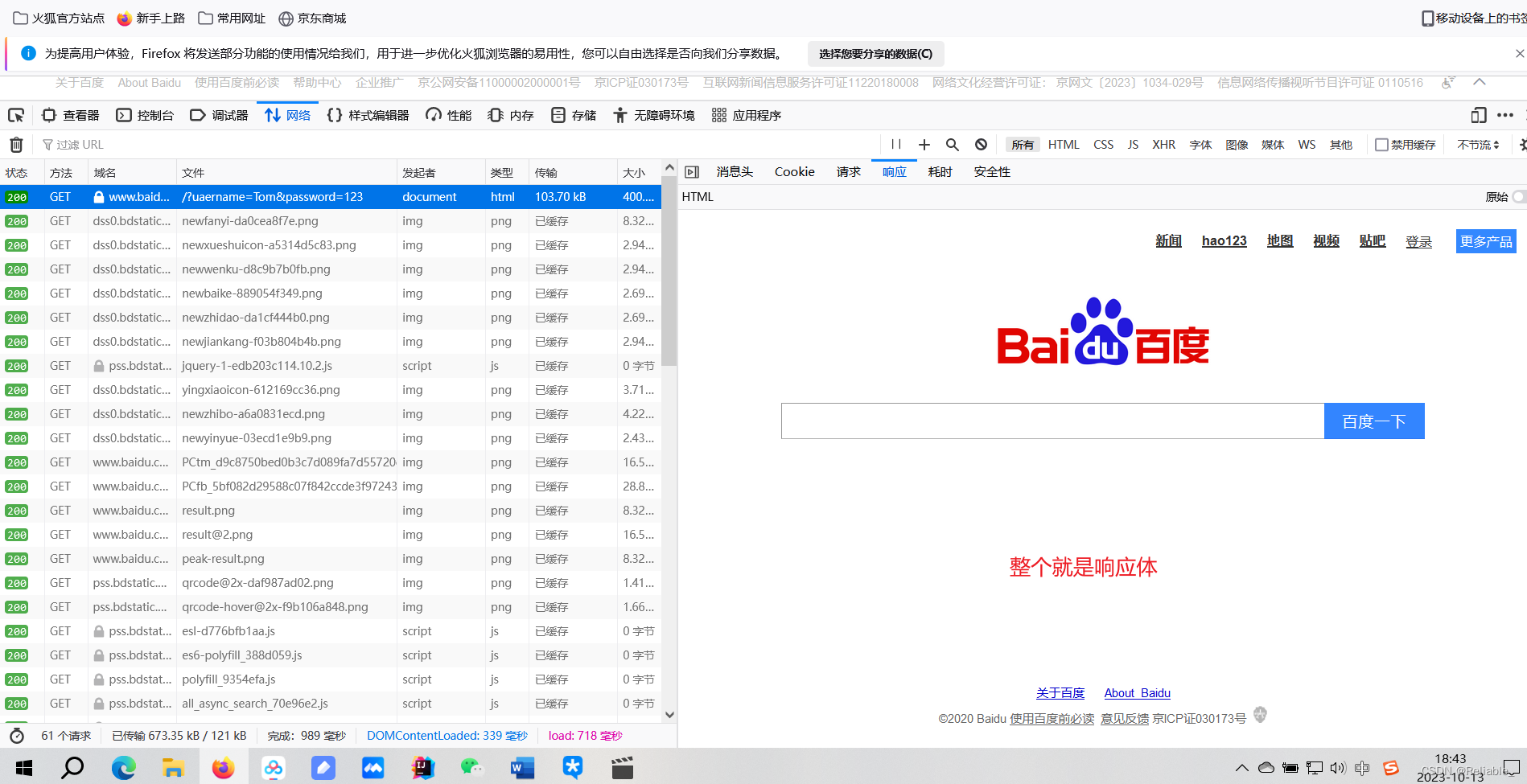Open the Style Editor (样式编辑器) tab
The width and height of the screenshot is (1527, 784).
(x=368, y=115)
